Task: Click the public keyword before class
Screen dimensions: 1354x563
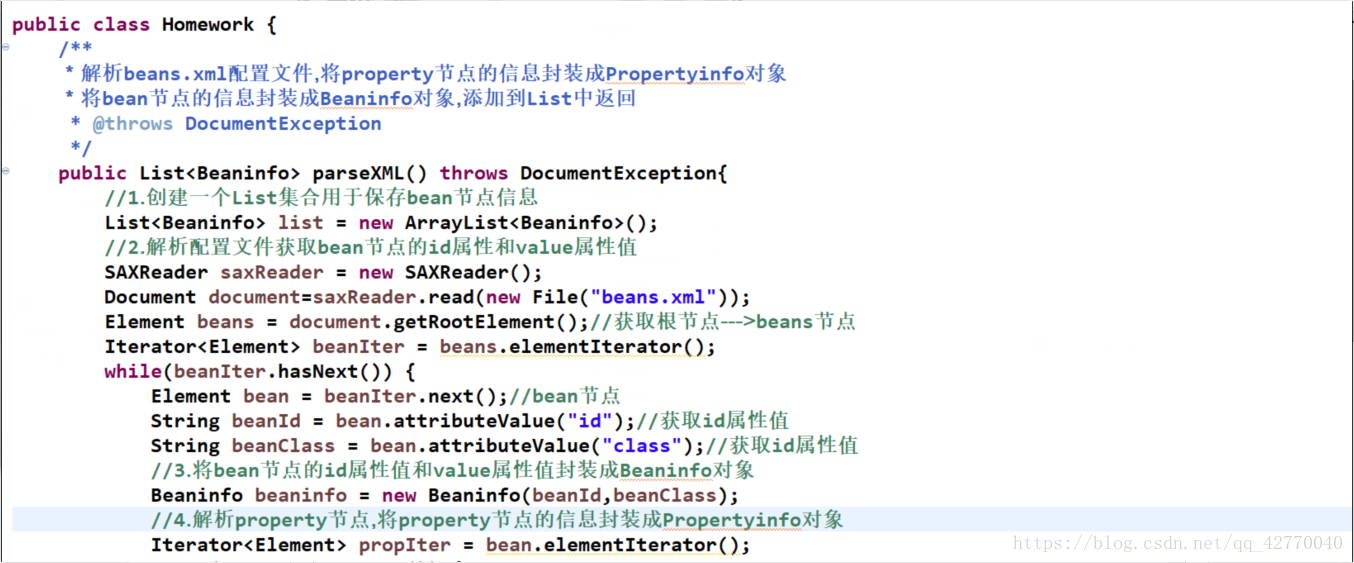Action: click(x=47, y=24)
